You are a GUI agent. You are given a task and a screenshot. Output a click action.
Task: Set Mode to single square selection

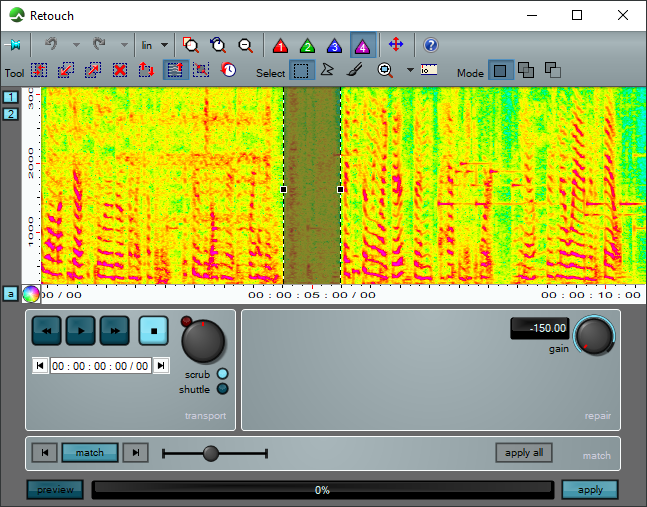pos(501,70)
